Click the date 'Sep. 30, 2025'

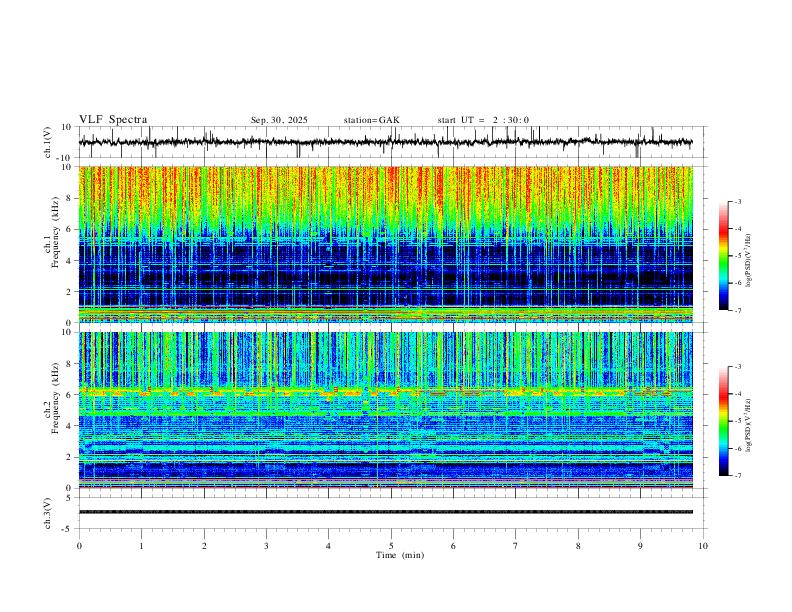tap(279, 120)
